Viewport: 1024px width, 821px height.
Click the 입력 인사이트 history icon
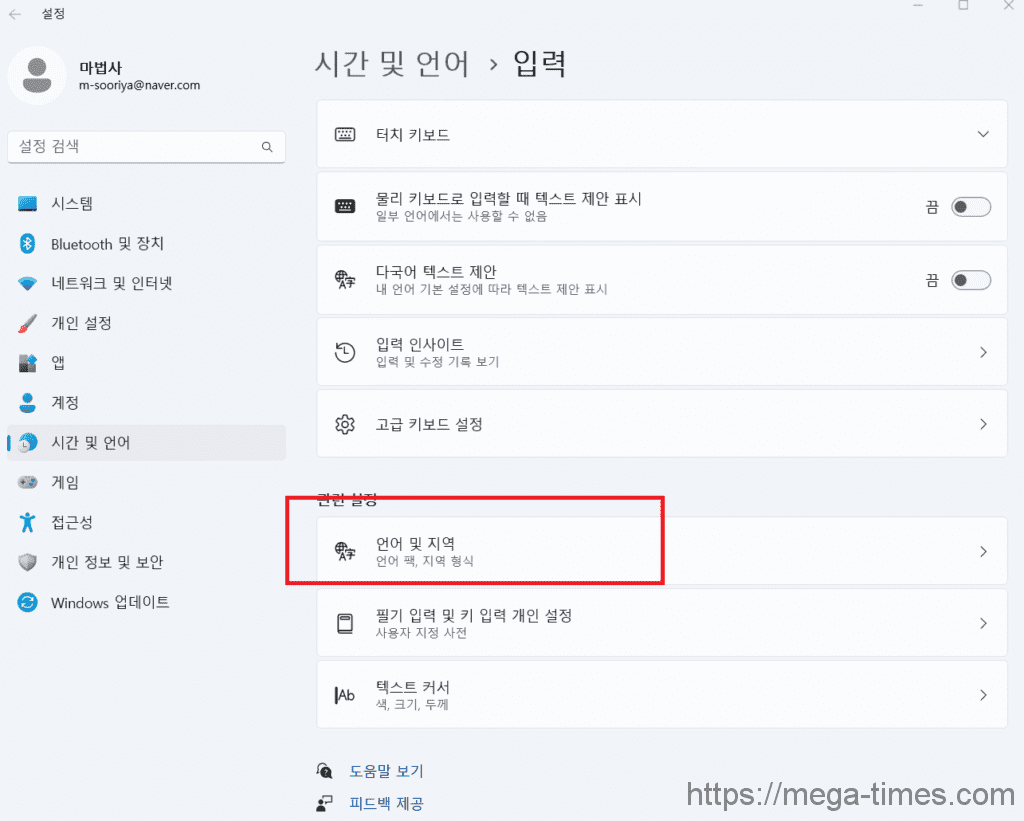(345, 352)
